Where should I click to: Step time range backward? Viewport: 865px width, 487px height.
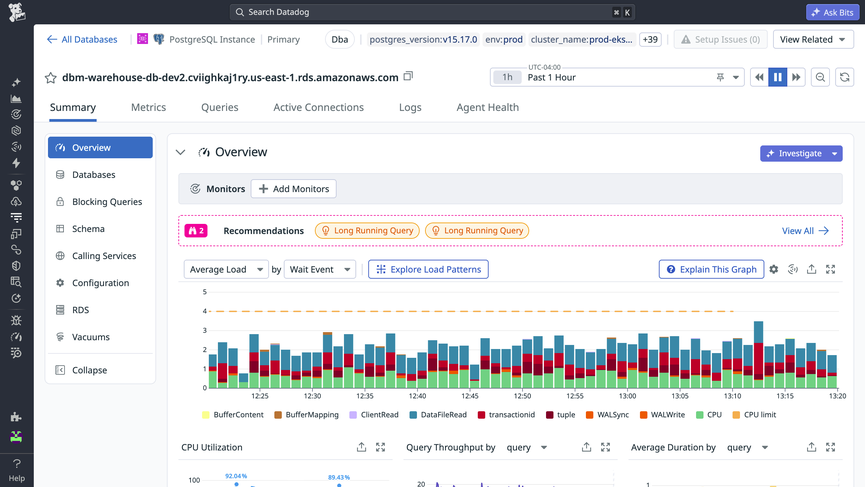759,77
